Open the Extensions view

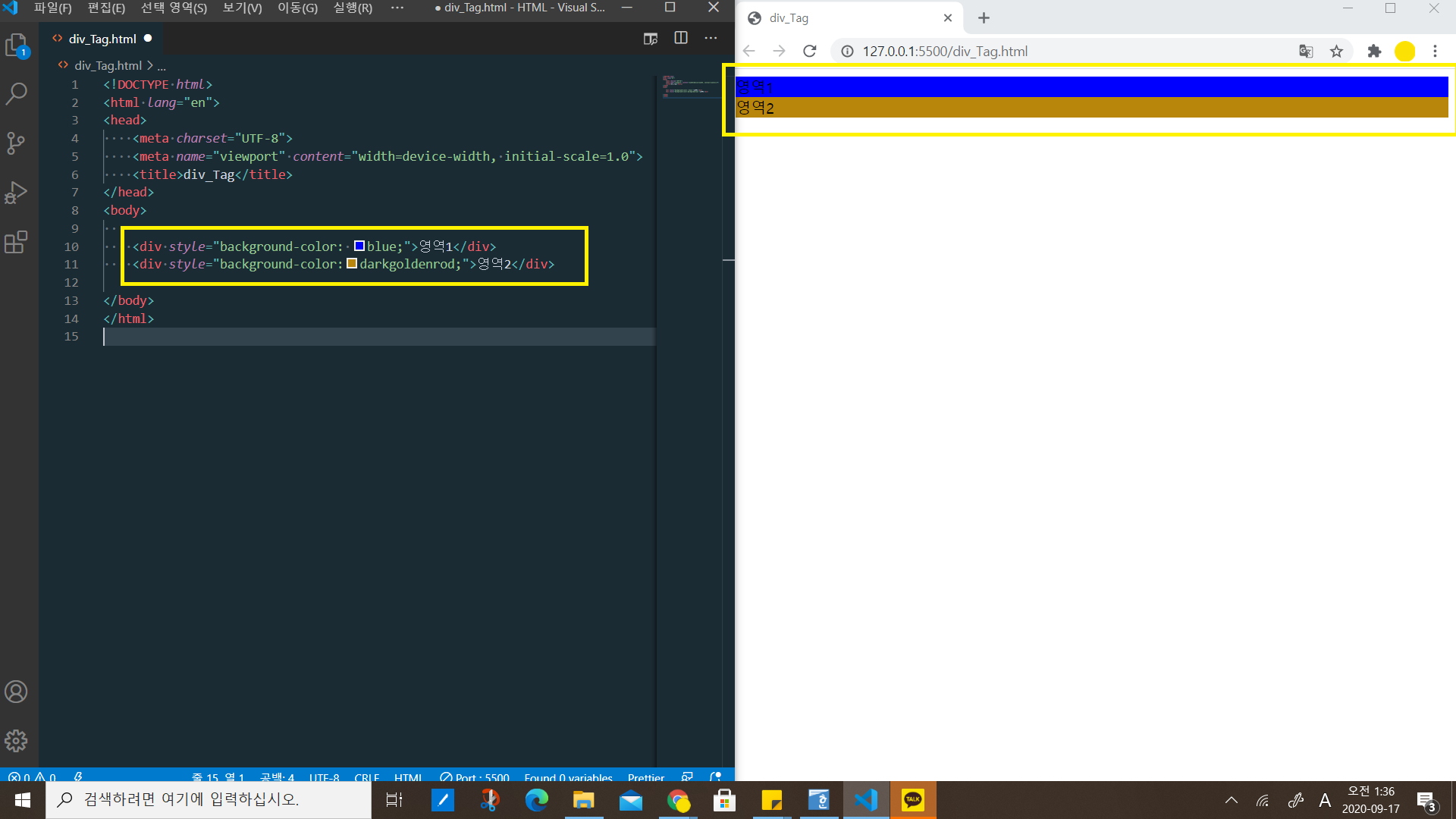pyautogui.click(x=16, y=242)
